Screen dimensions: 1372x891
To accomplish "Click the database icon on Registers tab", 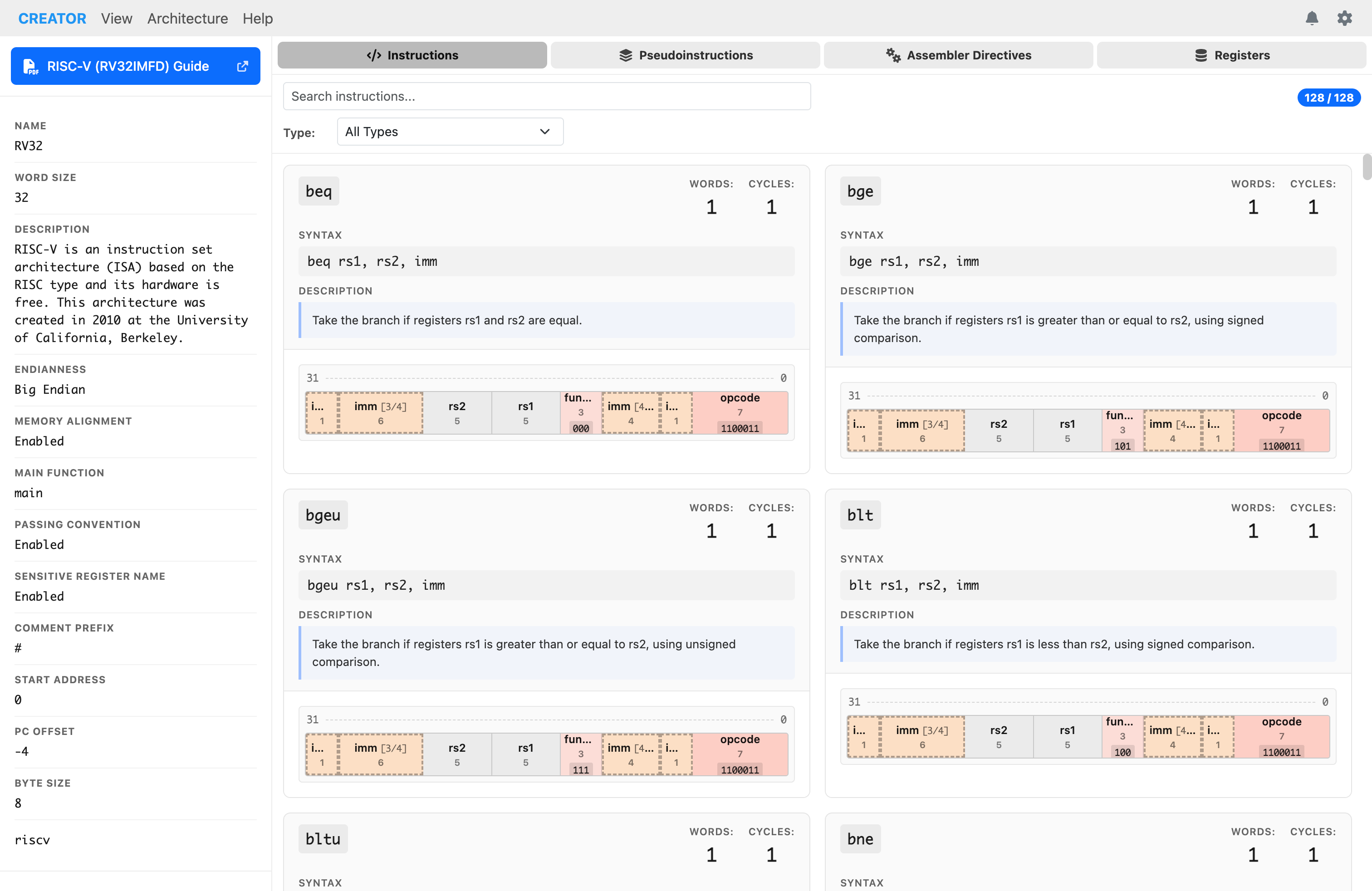I will pyautogui.click(x=1201, y=55).
